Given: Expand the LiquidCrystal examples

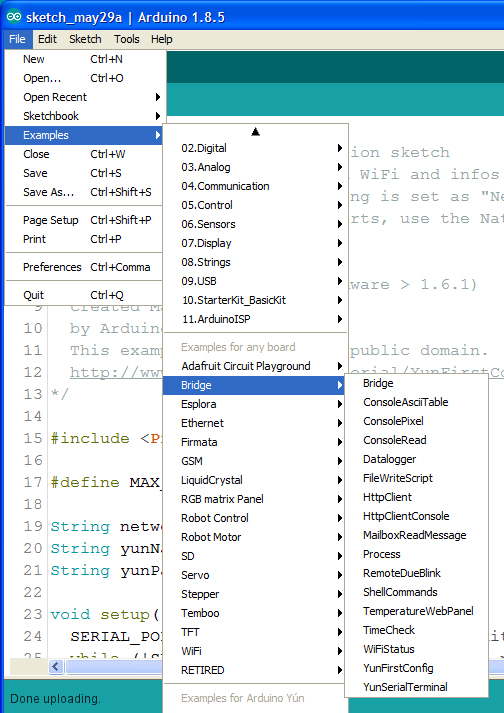Looking at the screenshot, I should click(x=255, y=480).
